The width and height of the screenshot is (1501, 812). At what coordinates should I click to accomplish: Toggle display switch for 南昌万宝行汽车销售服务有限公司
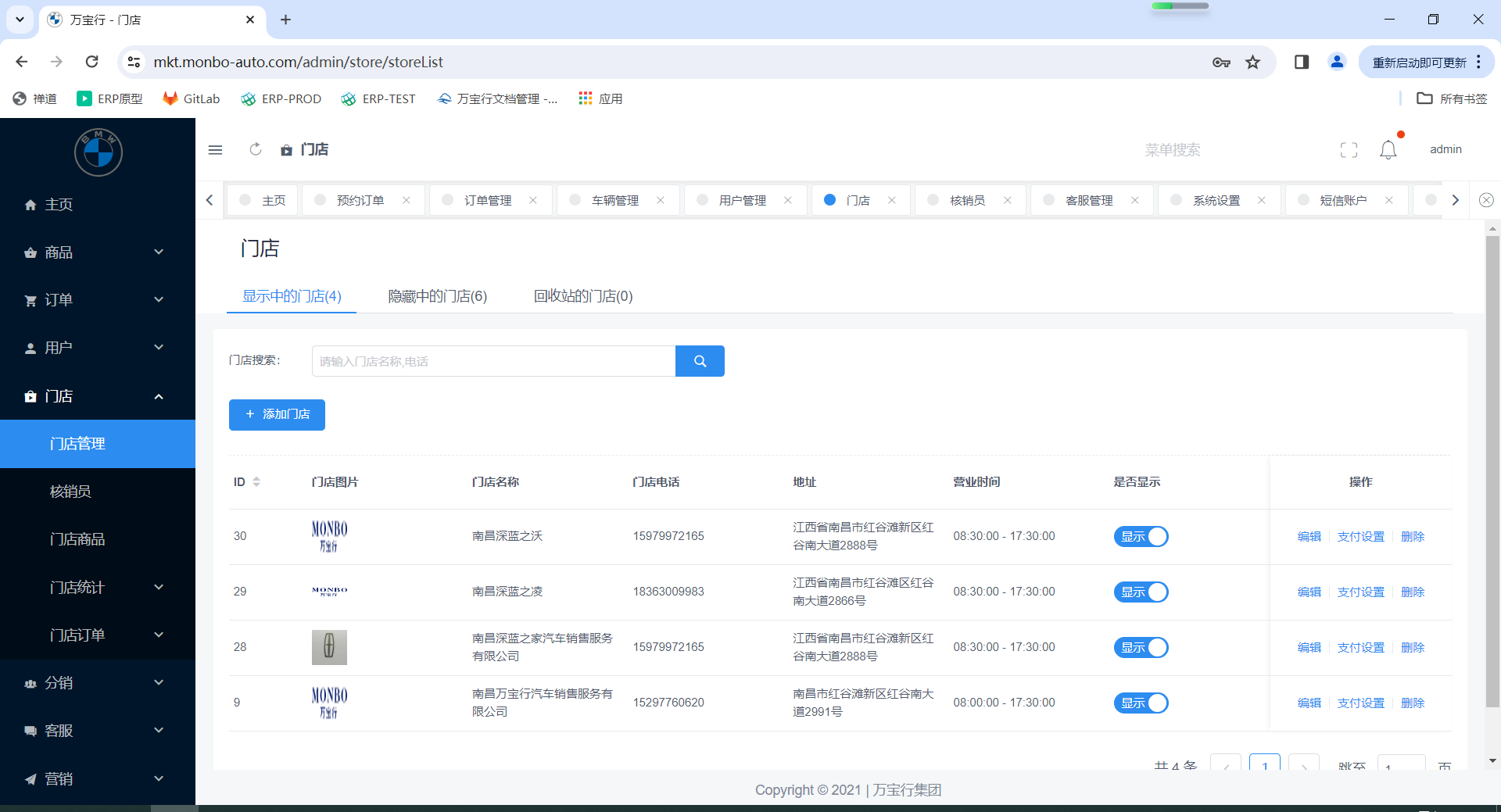pyautogui.click(x=1141, y=703)
